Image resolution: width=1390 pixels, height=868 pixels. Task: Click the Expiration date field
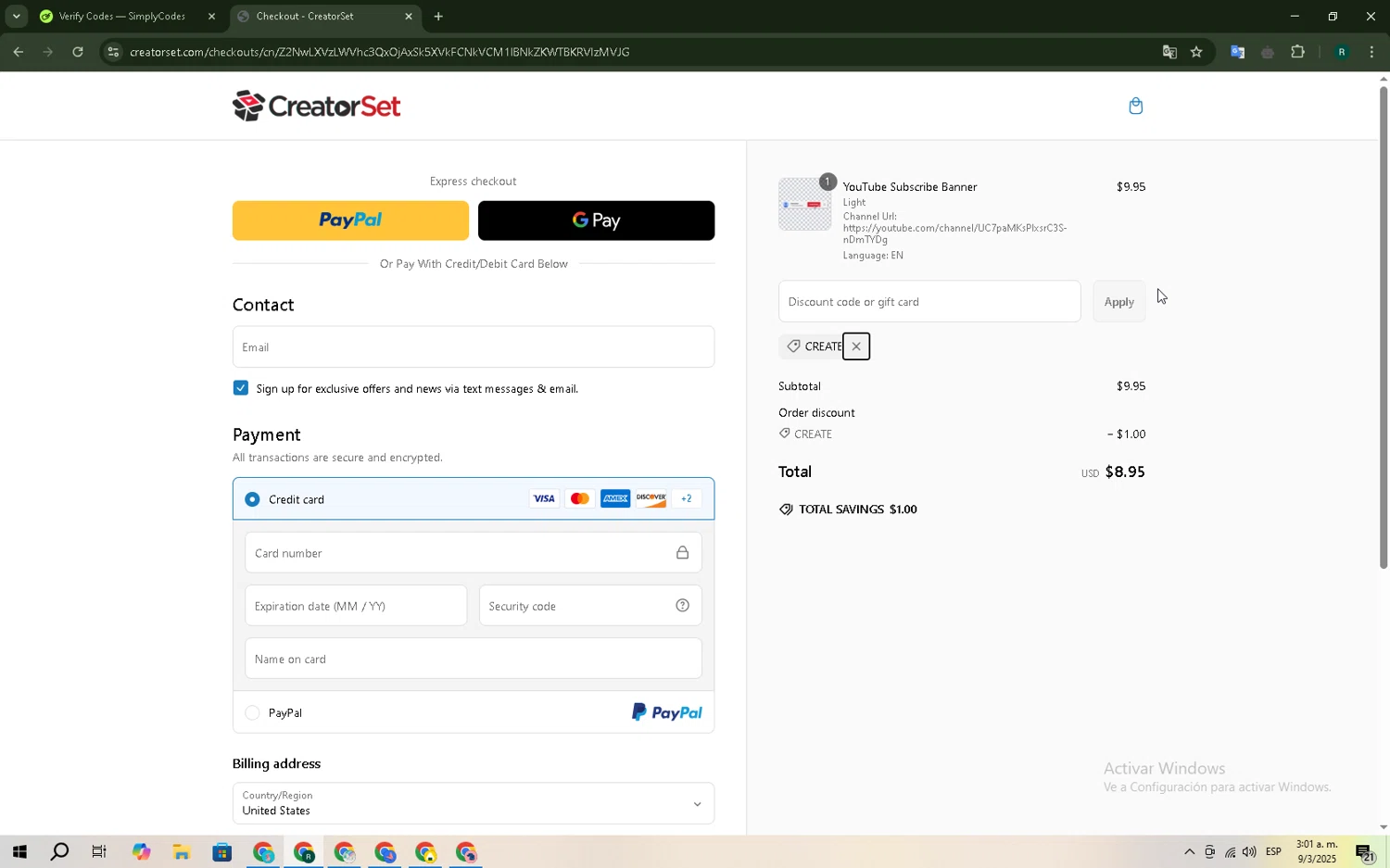click(x=356, y=606)
